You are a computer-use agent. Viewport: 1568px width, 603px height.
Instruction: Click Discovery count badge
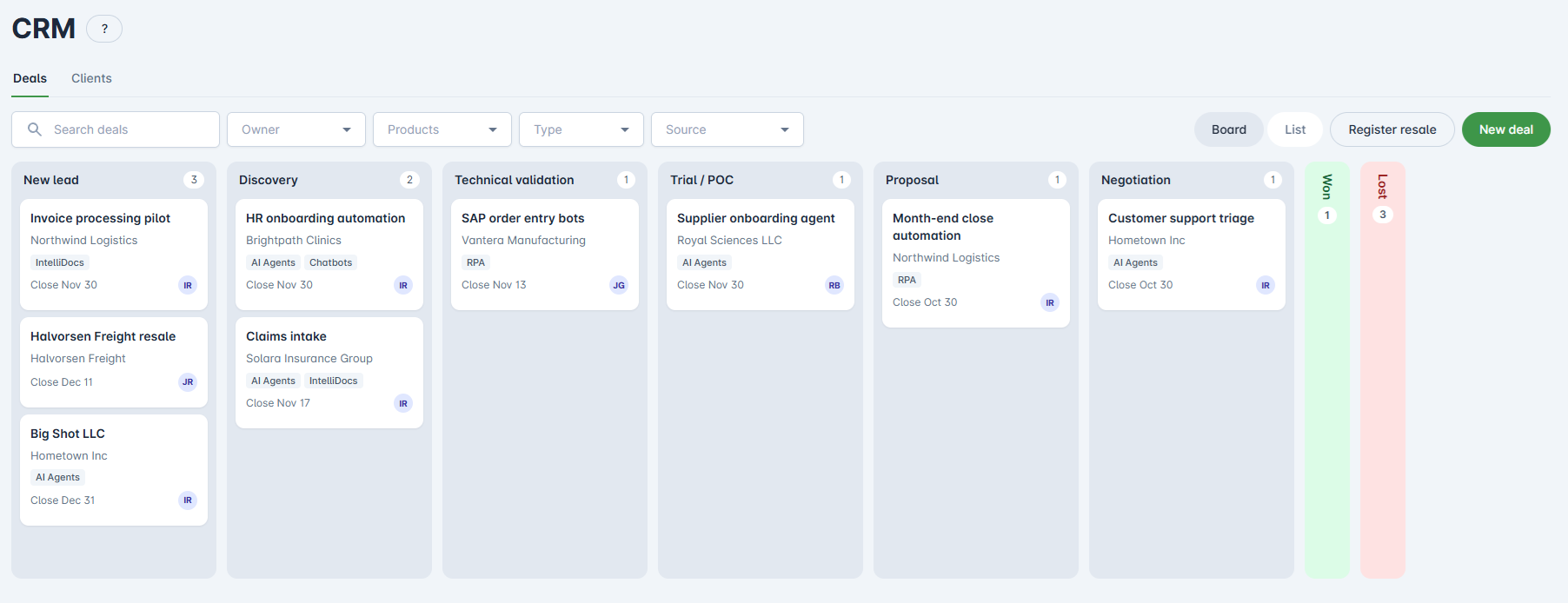coord(409,180)
